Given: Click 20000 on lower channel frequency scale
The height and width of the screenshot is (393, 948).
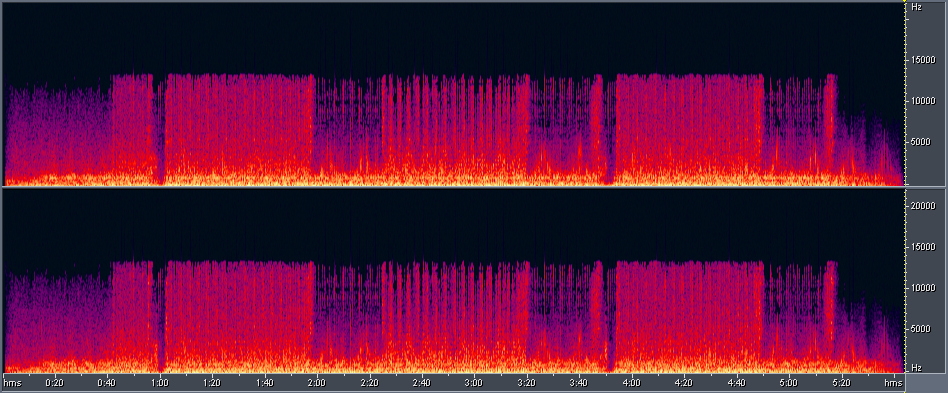Looking at the screenshot, I should [923, 206].
